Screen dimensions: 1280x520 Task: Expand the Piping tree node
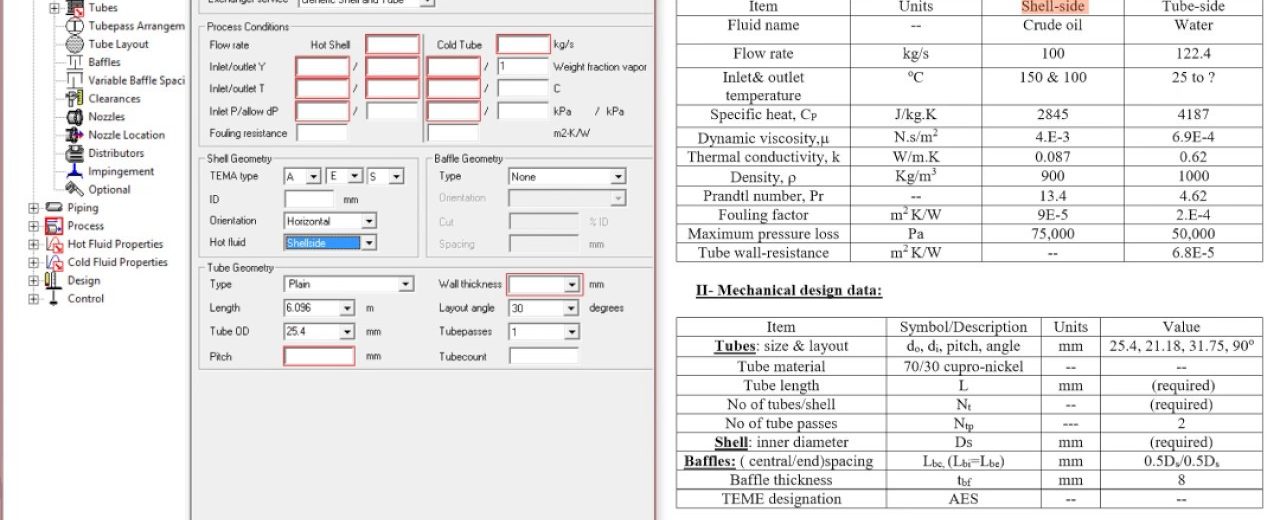pyautogui.click(x=34, y=208)
